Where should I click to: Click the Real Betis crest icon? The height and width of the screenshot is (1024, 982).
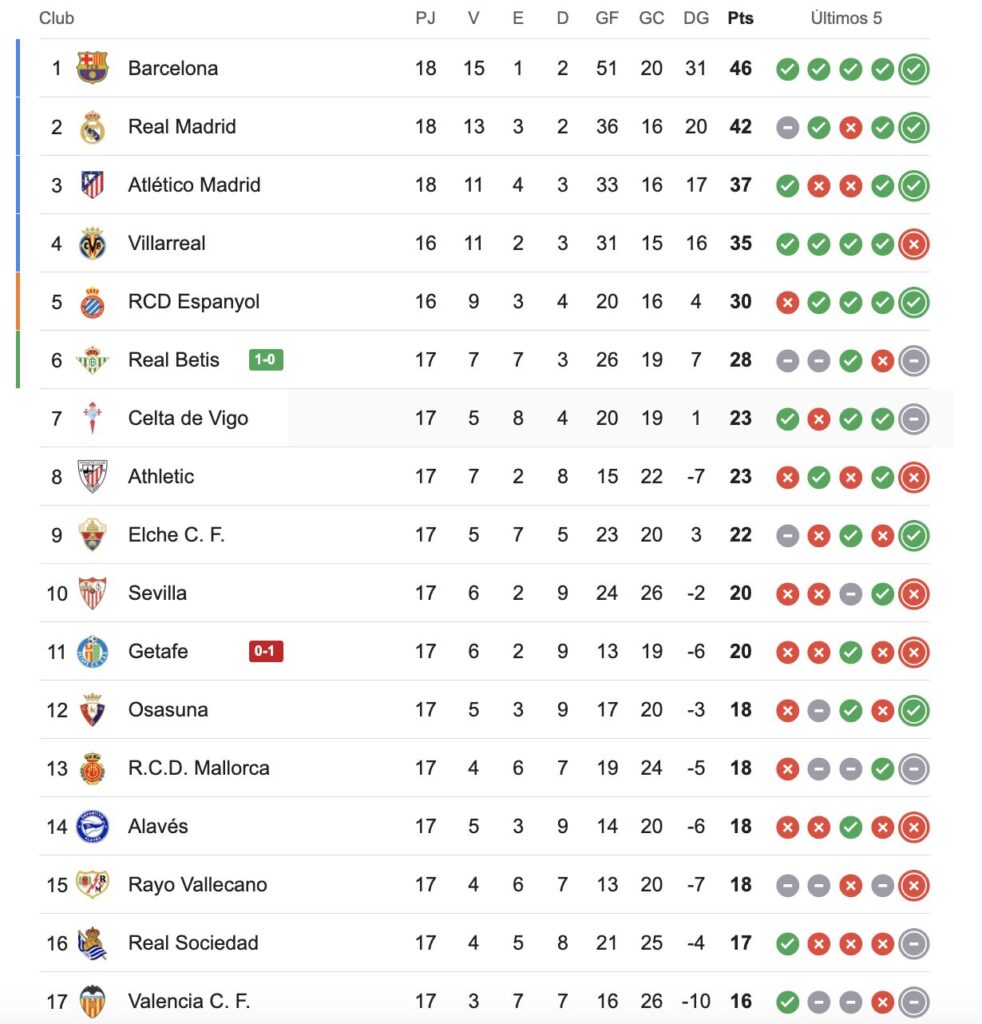[92, 360]
